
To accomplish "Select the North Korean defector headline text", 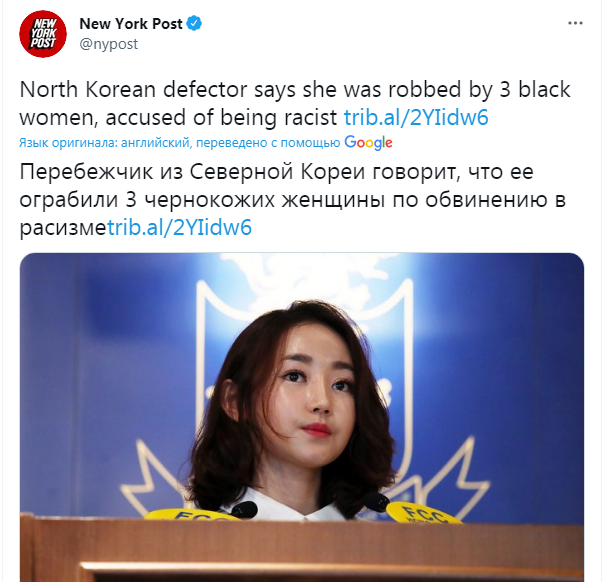I will (x=295, y=103).
